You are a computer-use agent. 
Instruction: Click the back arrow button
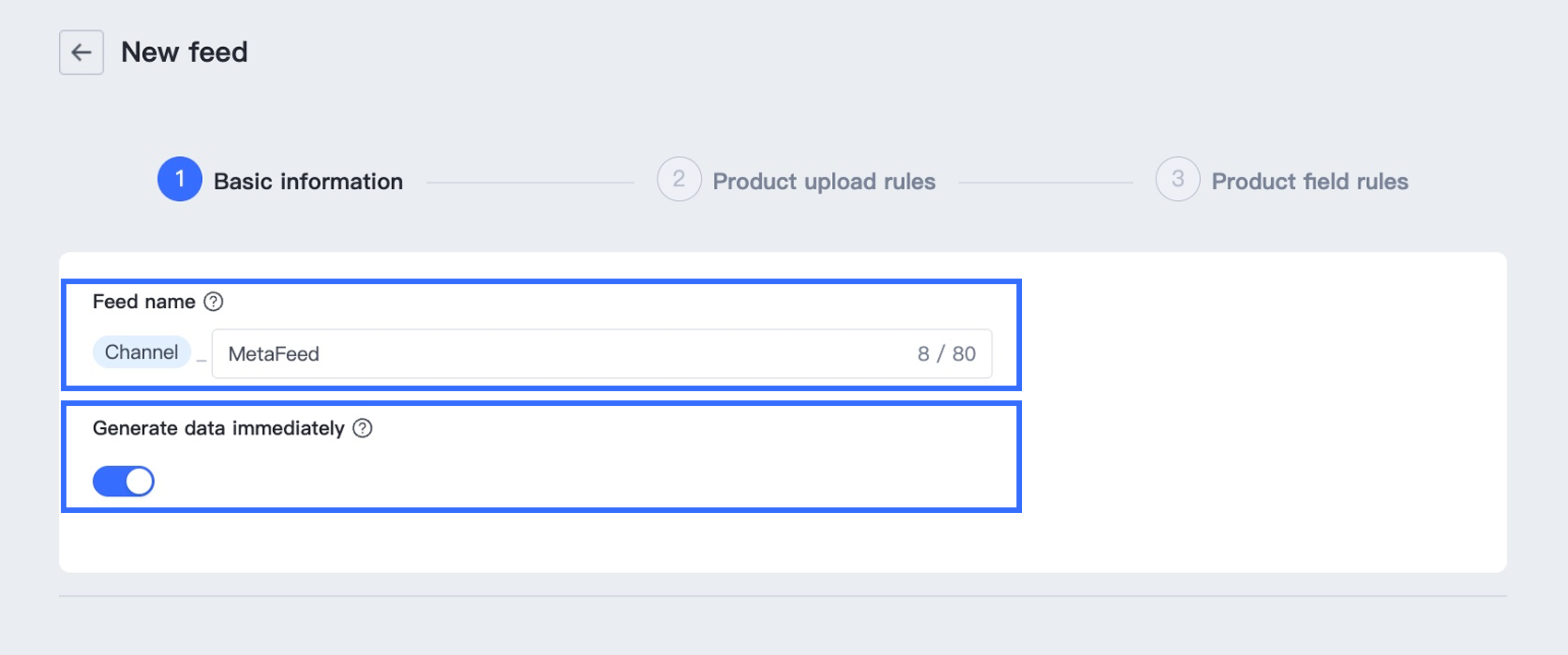coord(81,53)
